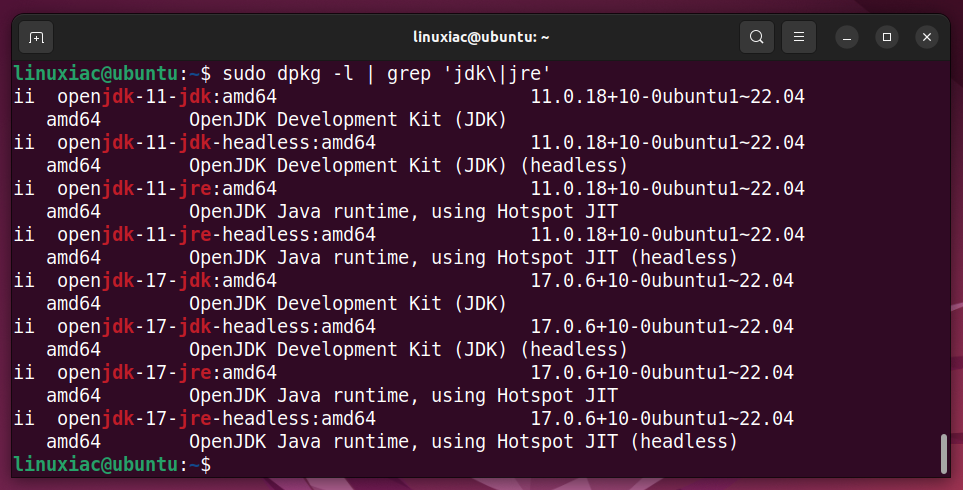Open the hamburger main menu
The width and height of the screenshot is (963, 490).
click(x=798, y=37)
